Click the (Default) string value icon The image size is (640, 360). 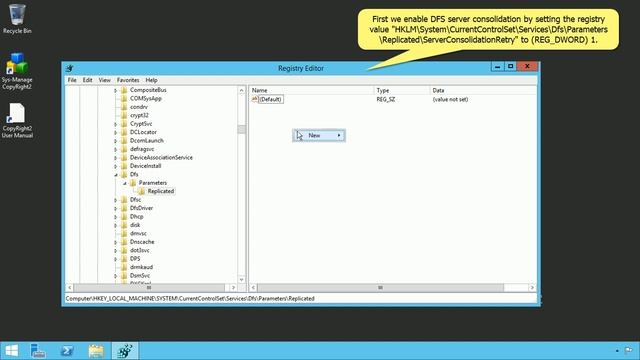255,99
